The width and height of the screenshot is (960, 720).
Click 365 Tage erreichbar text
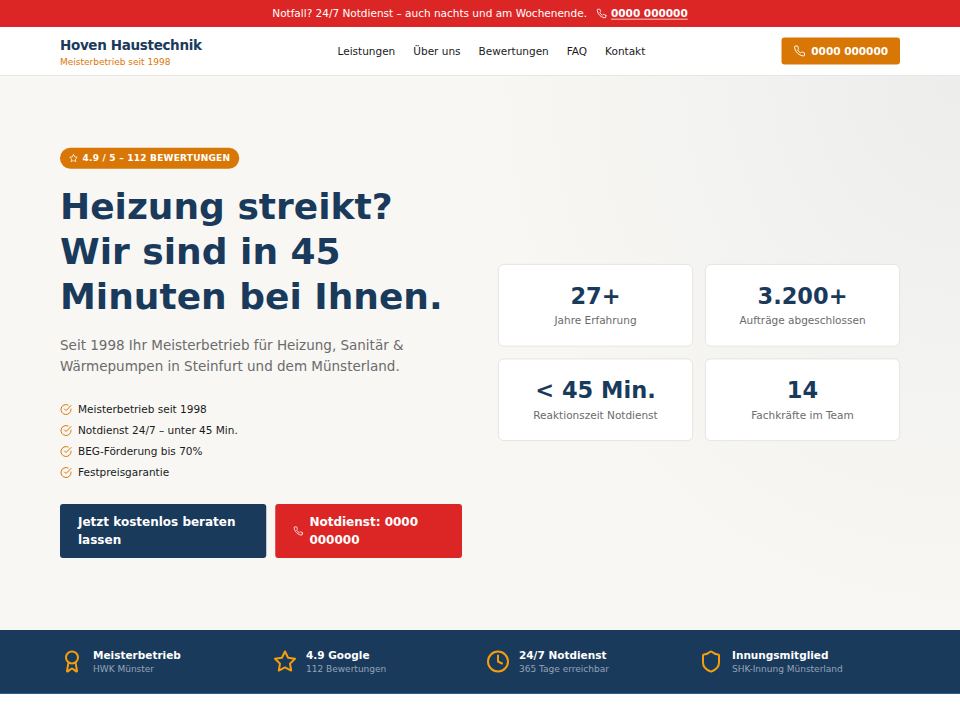564,669
